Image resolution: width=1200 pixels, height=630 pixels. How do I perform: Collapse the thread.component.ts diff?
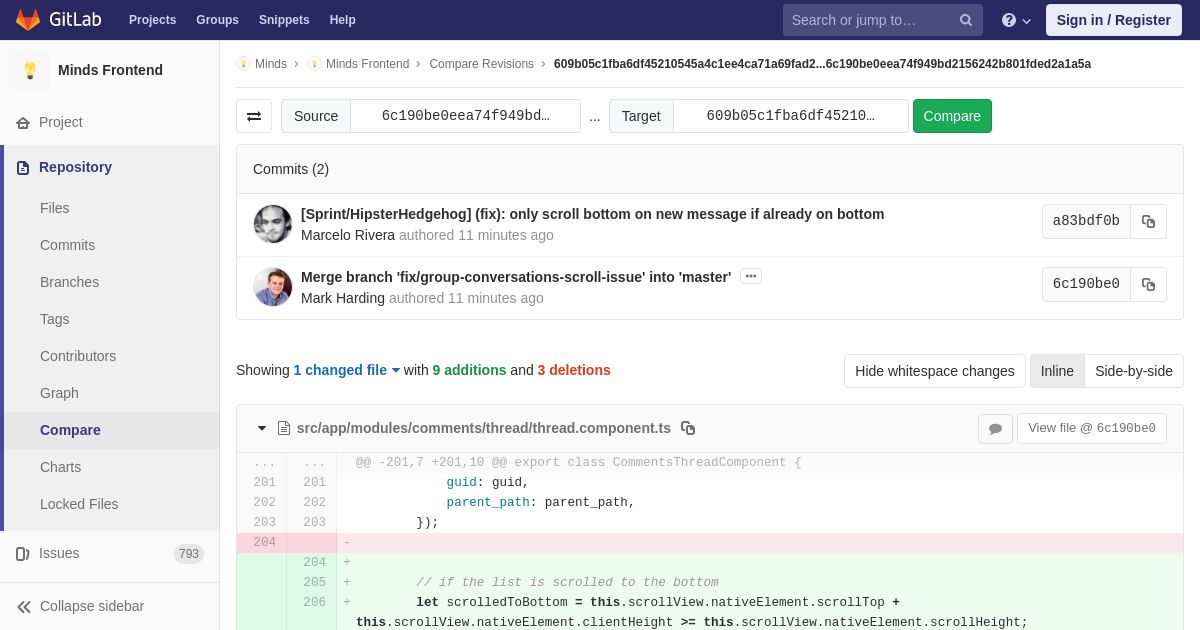coord(262,428)
